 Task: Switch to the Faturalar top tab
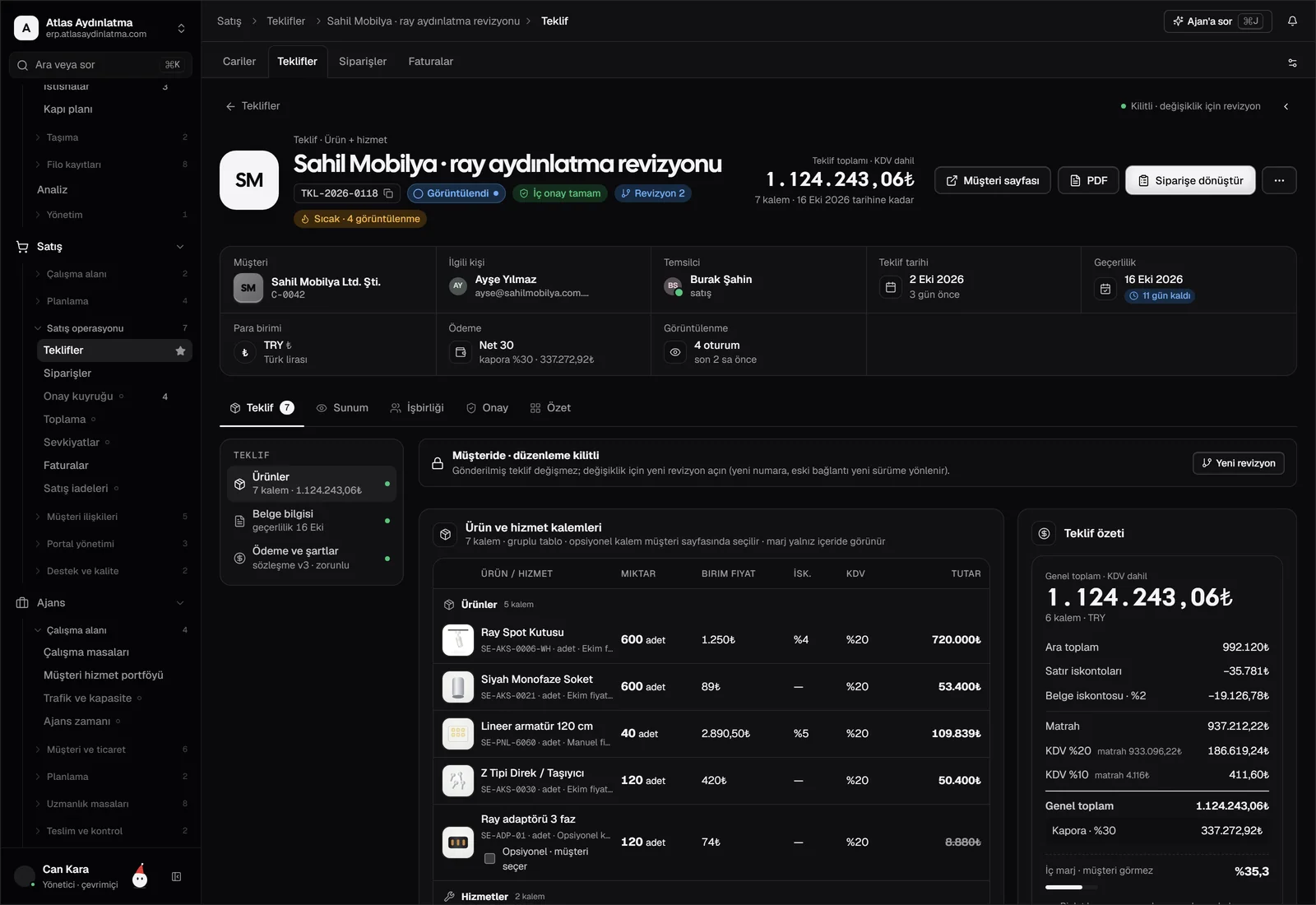[431, 62]
